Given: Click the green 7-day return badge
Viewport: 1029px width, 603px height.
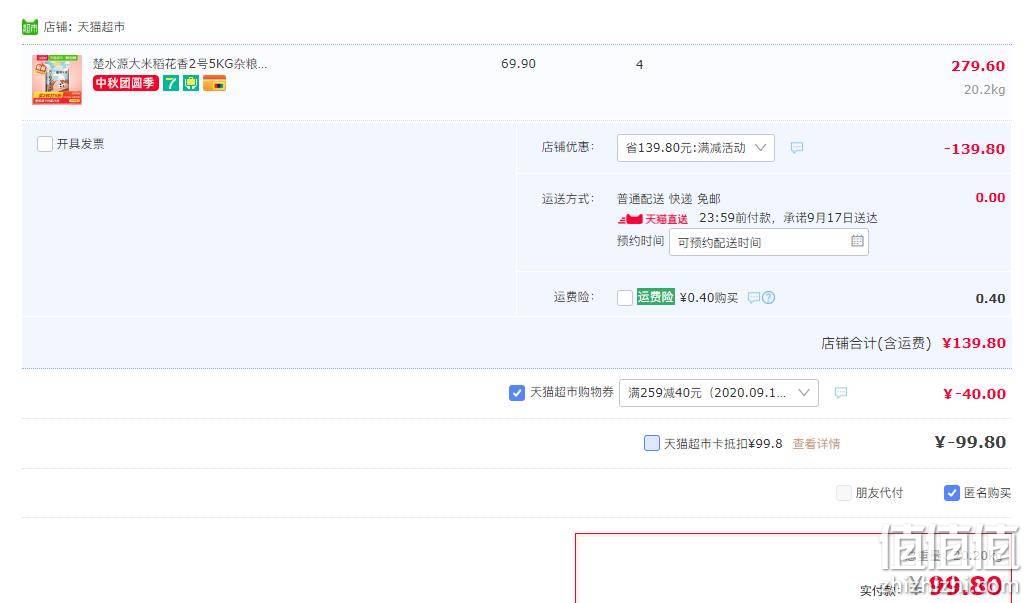Looking at the screenshot, I should pyautogui.click(x=171, y=83).
